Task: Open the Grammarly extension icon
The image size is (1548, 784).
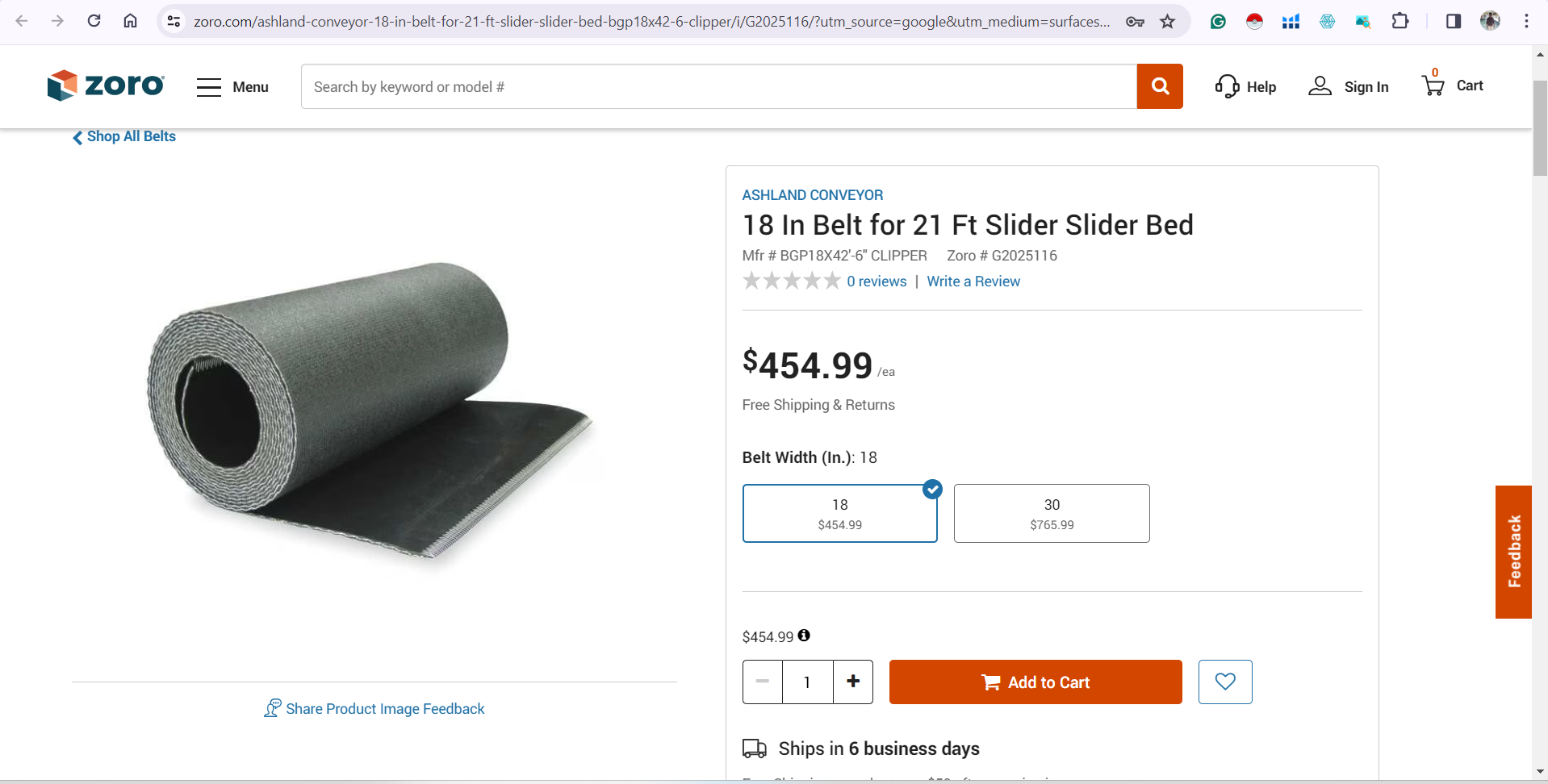Action: [1218, 22]
